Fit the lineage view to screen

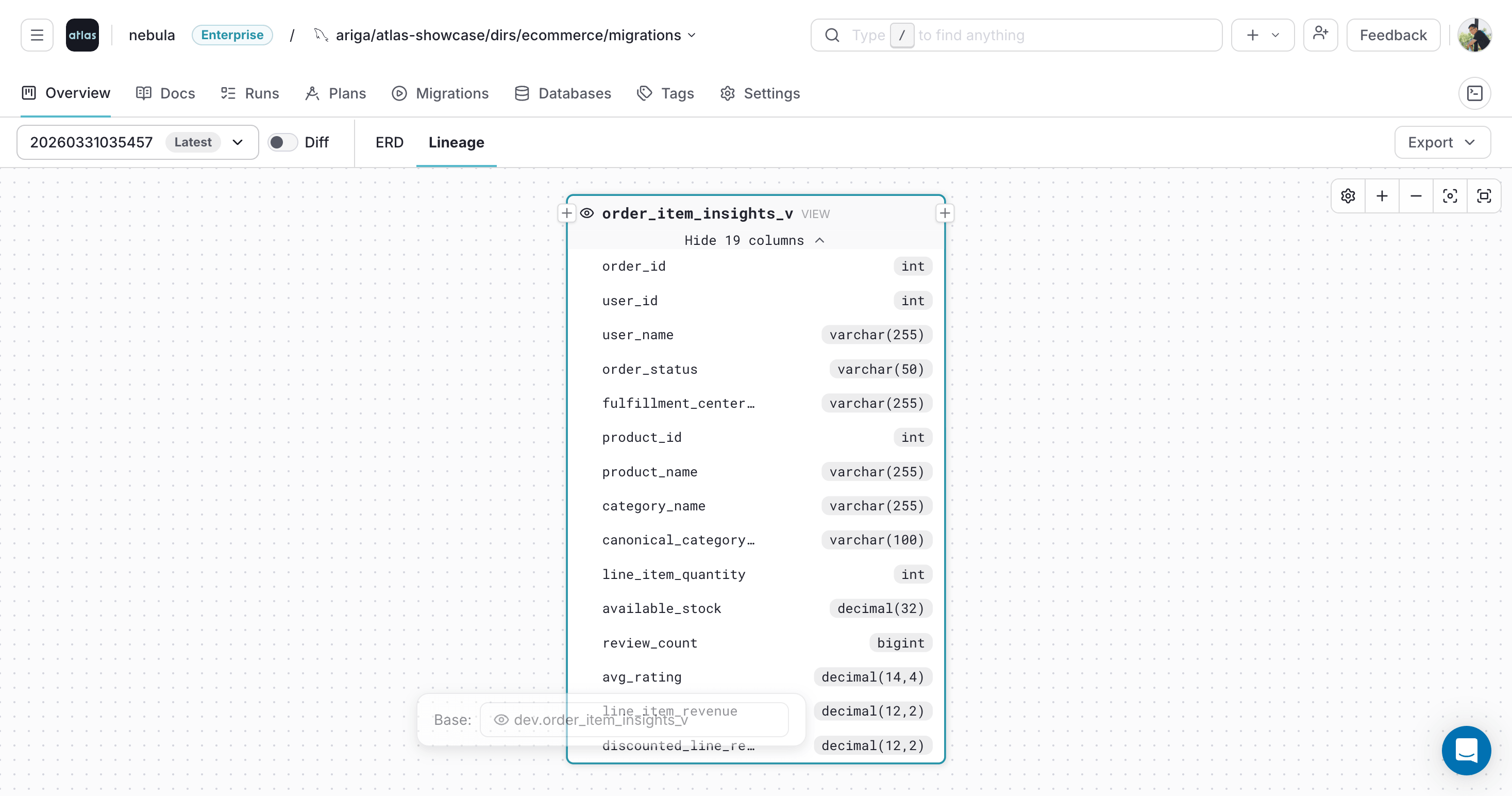pyautogui.click(x=1484, y=195)
